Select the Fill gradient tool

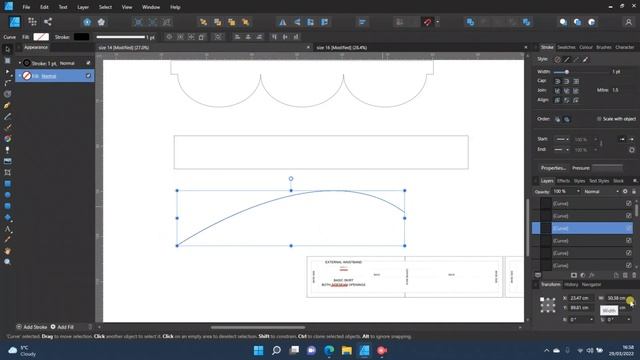pos(7,139)
